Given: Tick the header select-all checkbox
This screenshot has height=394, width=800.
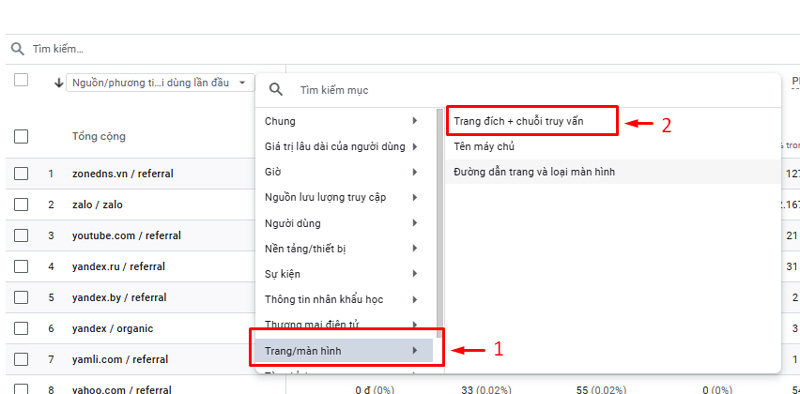Looking at the screenshot, I should pos(21,80).
